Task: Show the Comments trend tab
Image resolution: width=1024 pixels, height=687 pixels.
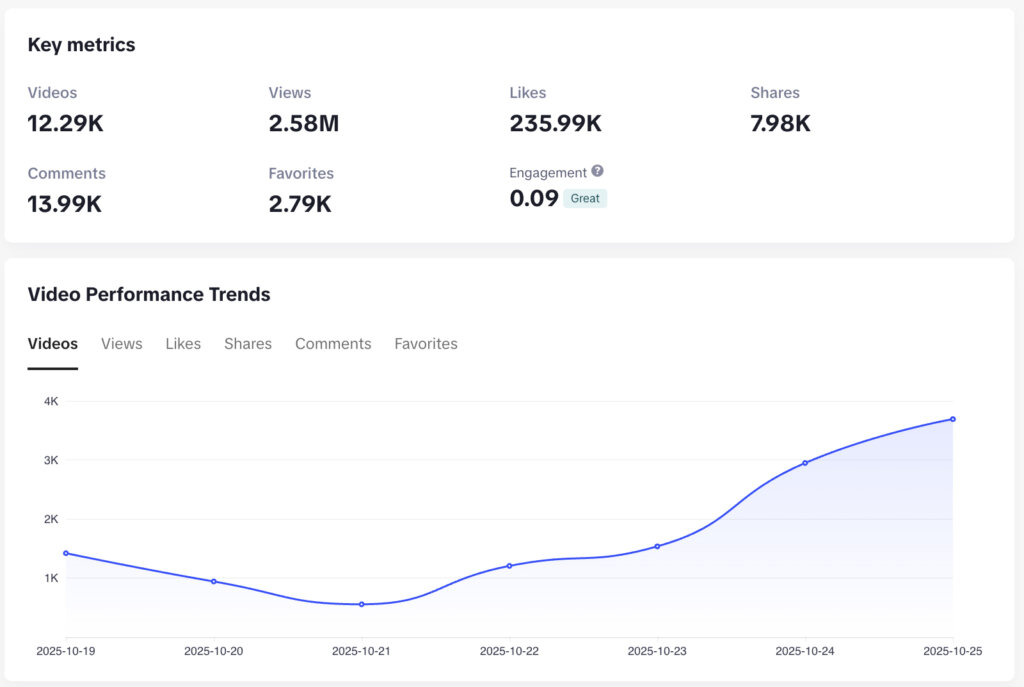Action: pyautogui.click(x=333, y=344)
